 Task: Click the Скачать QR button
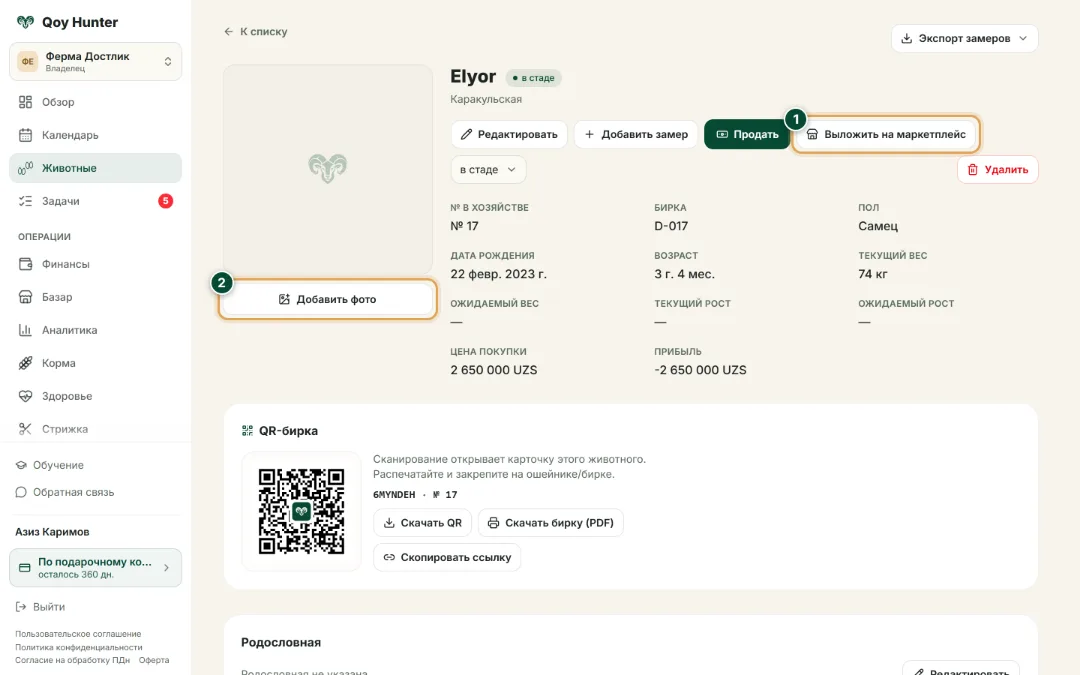[x=422, y=523]
